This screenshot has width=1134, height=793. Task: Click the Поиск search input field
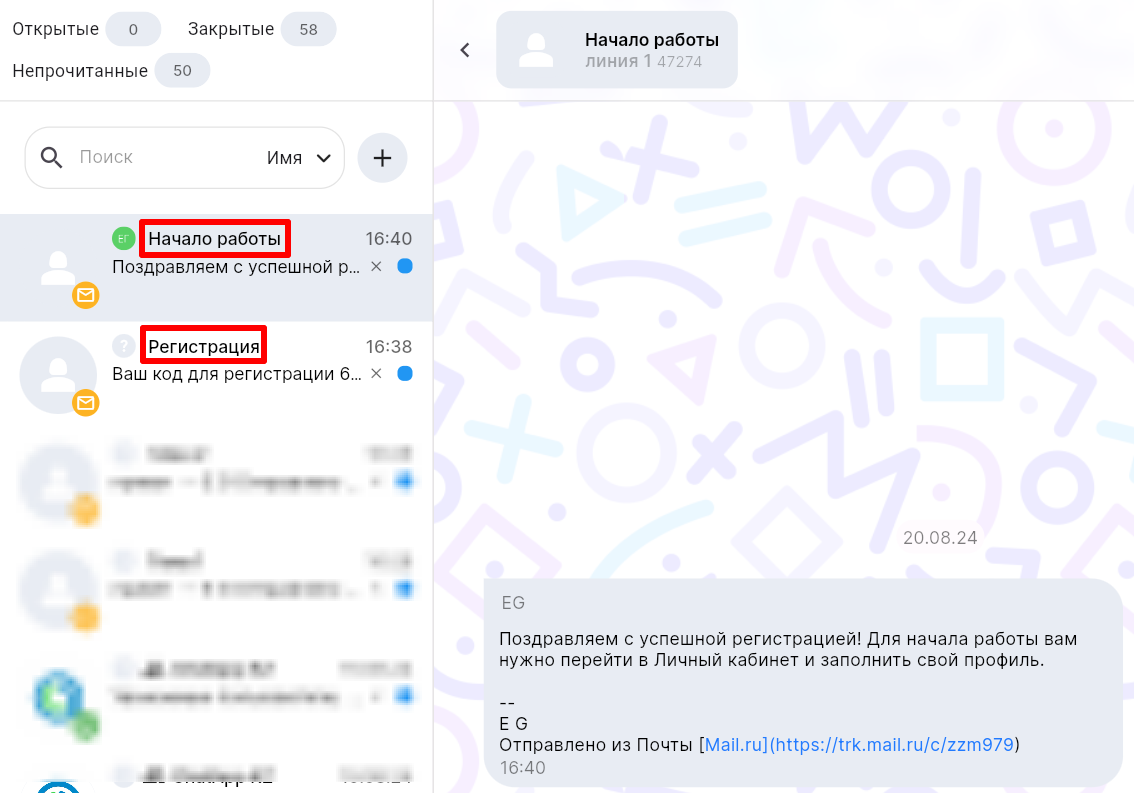coord(160,158)
